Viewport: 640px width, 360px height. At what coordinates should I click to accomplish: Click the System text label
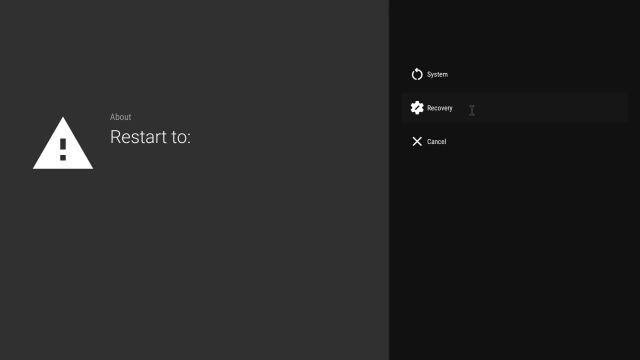tap(437, 74)
